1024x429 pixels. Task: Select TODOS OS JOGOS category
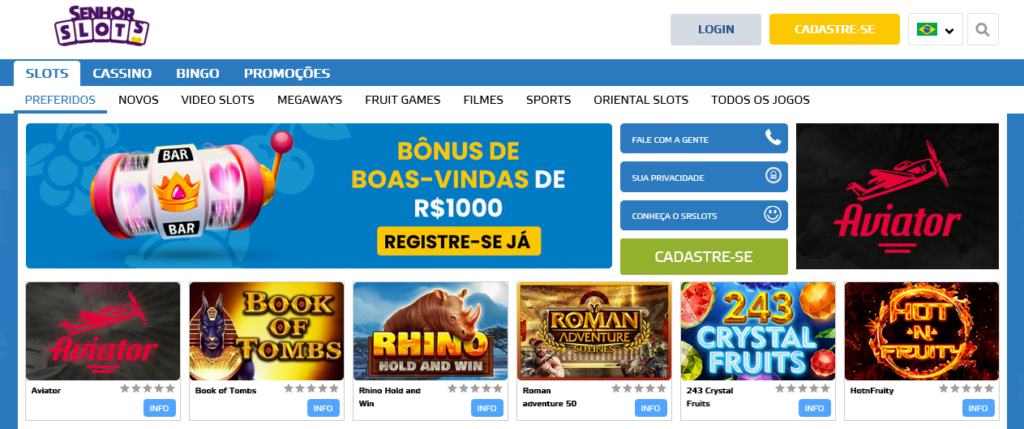pyautogui.click(x=760, y=100)
